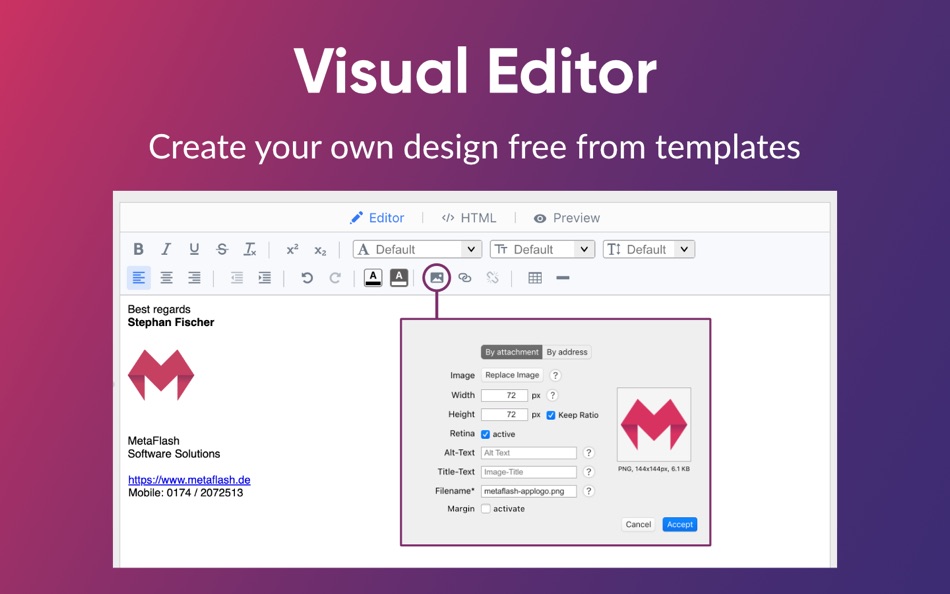Open the font family Default dropdown
Screen dimensions: 950x594
(x=417, y=249)
